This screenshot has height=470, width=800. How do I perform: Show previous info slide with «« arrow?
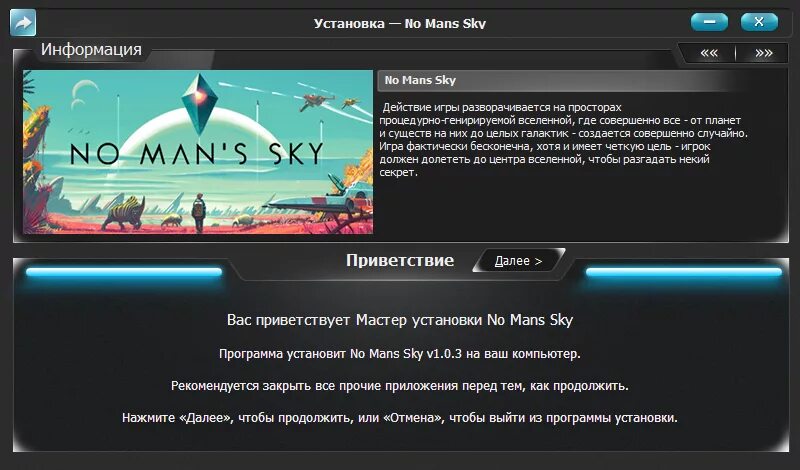[709, 53]
